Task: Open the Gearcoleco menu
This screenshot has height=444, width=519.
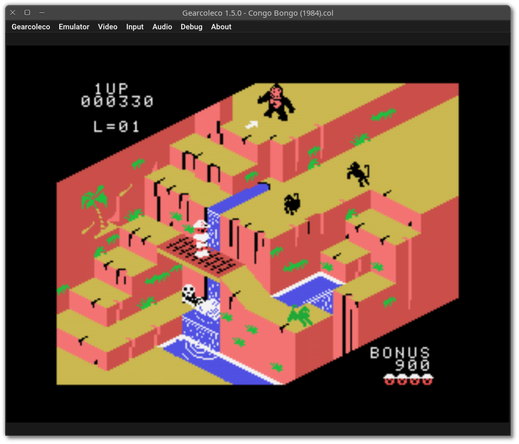Action: (x=31, y=27)
